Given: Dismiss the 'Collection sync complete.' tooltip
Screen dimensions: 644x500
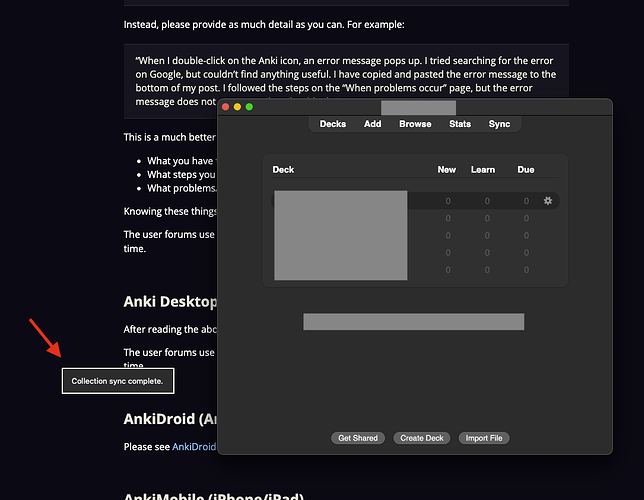Looking at the screenshot, I should tap(118, 381).
